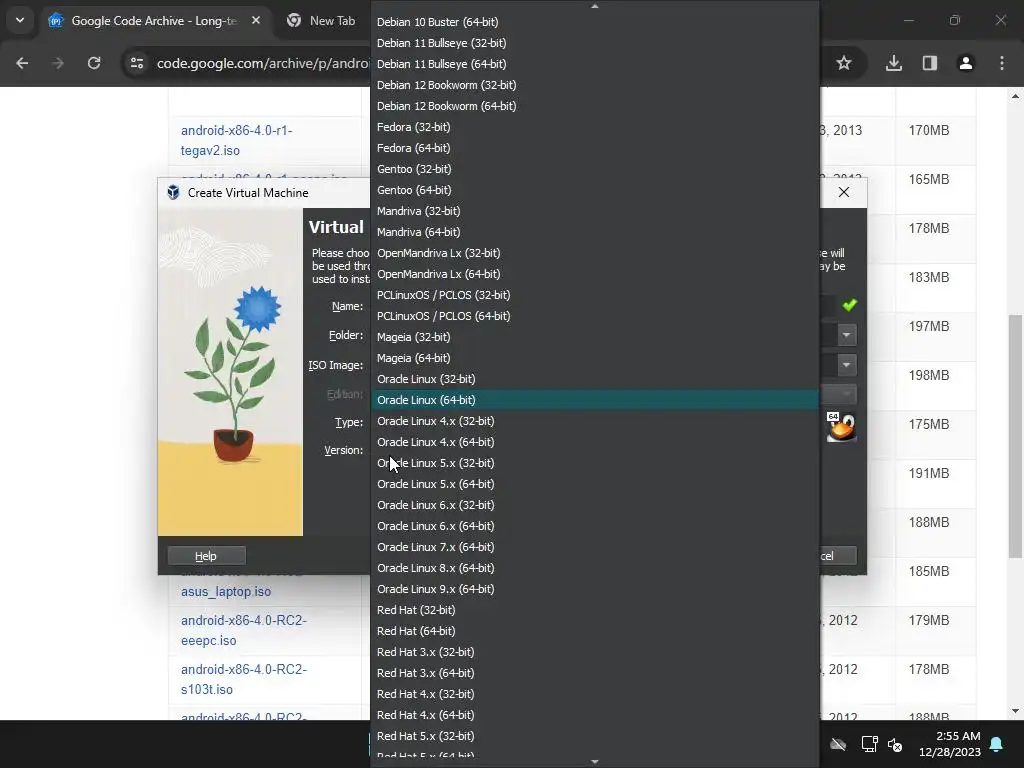The height and width of the screenshot is (768, 1024).
Task: Pick the highlighted Oracle Linux (64-bit) entry
Action: point(595,400)
